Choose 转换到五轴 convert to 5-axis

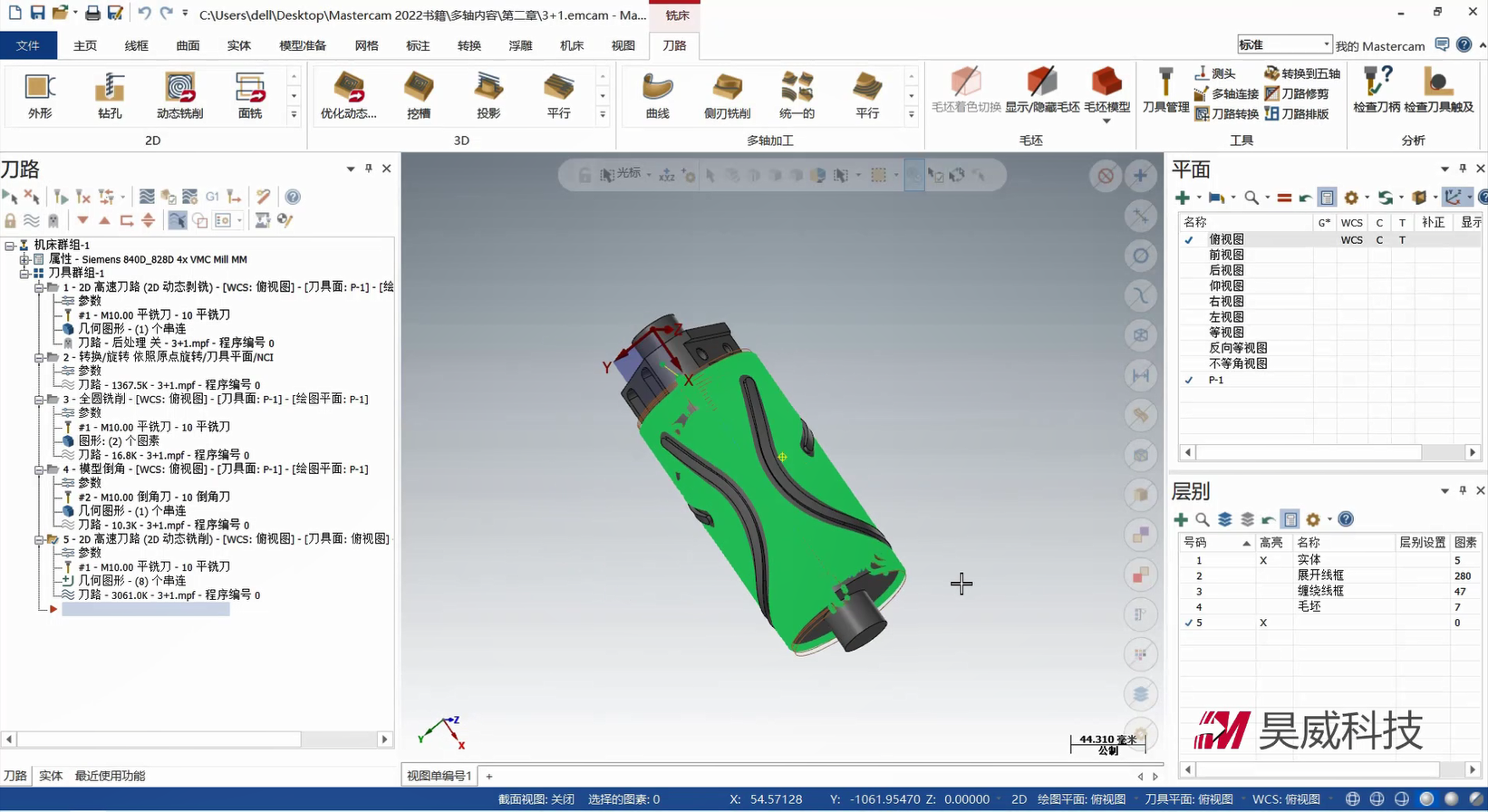[x=1301, y=73]
